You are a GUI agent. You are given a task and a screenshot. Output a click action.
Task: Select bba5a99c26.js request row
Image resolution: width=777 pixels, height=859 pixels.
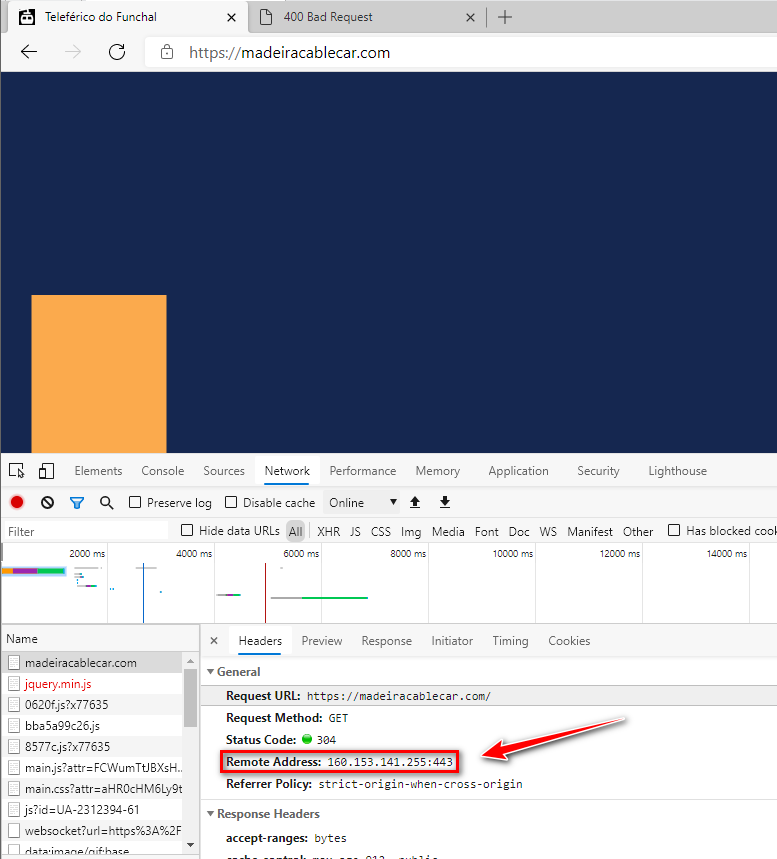point(92,726)
